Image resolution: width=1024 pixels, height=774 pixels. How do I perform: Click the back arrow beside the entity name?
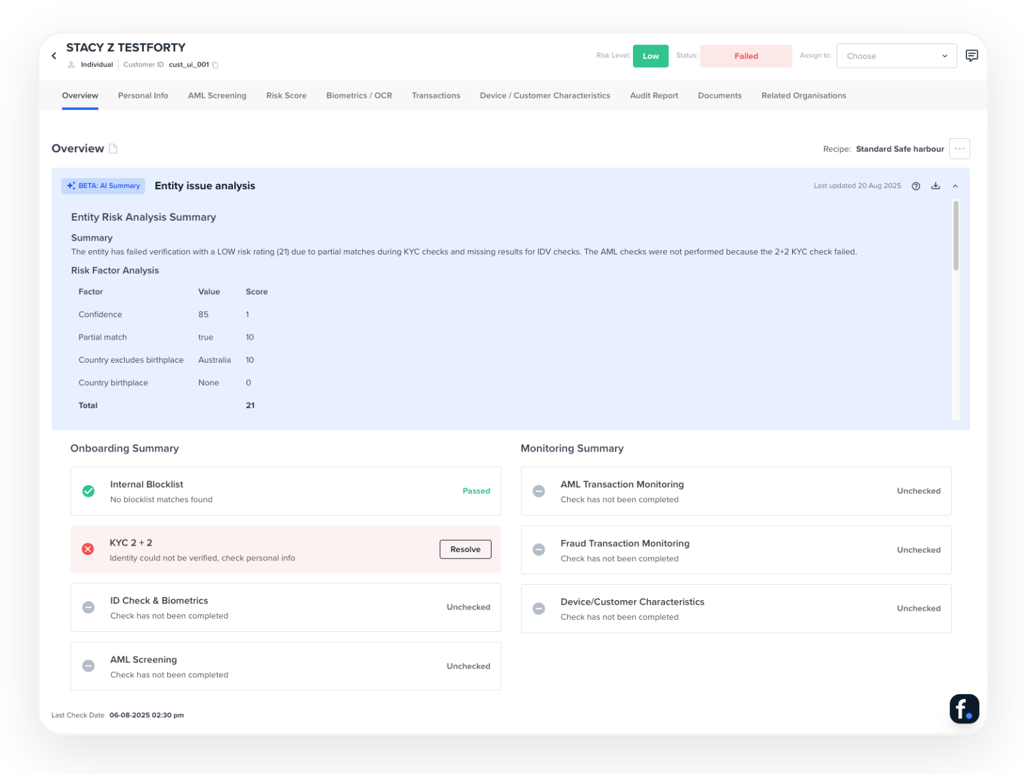[54, 56]
